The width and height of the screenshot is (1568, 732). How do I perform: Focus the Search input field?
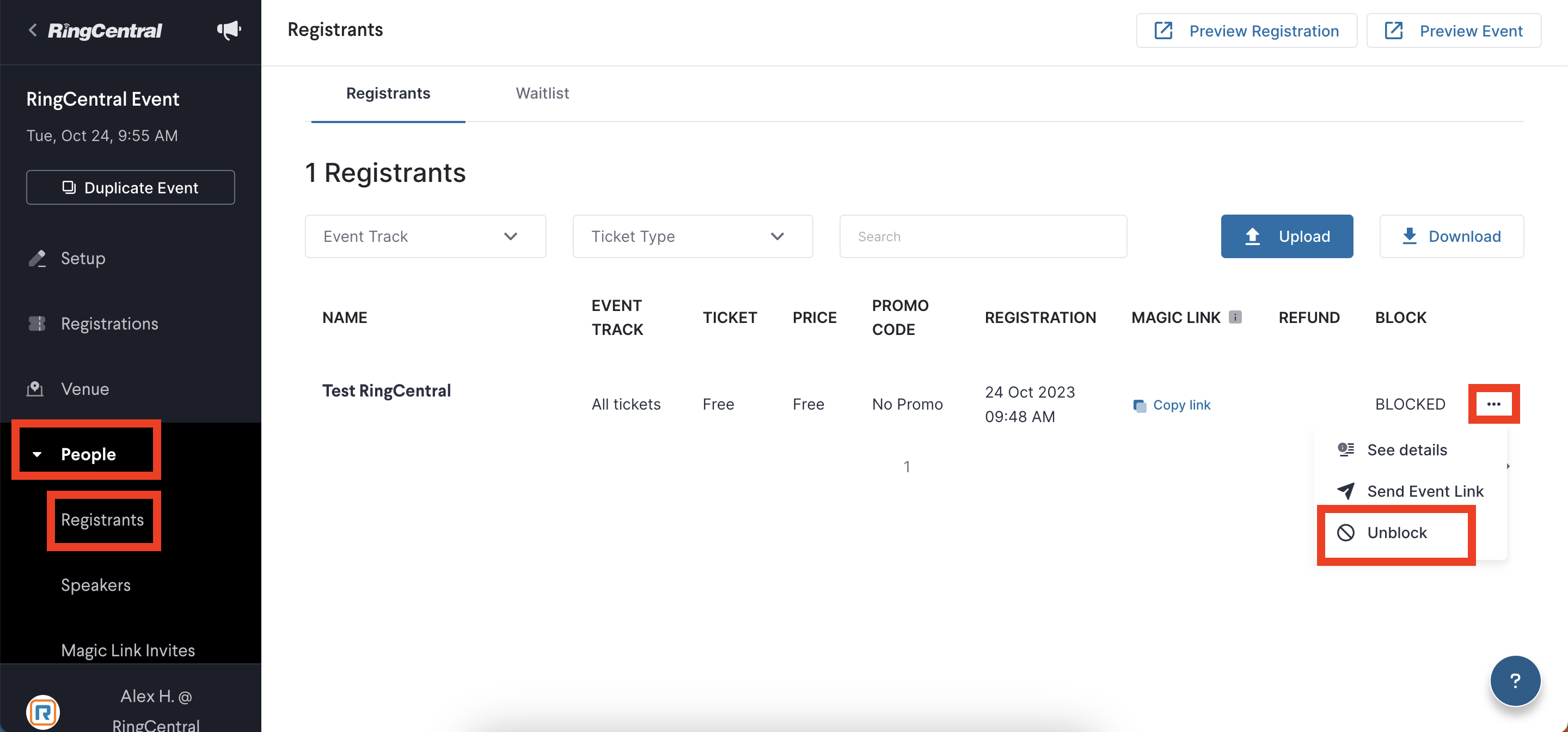tap(983, 236)
